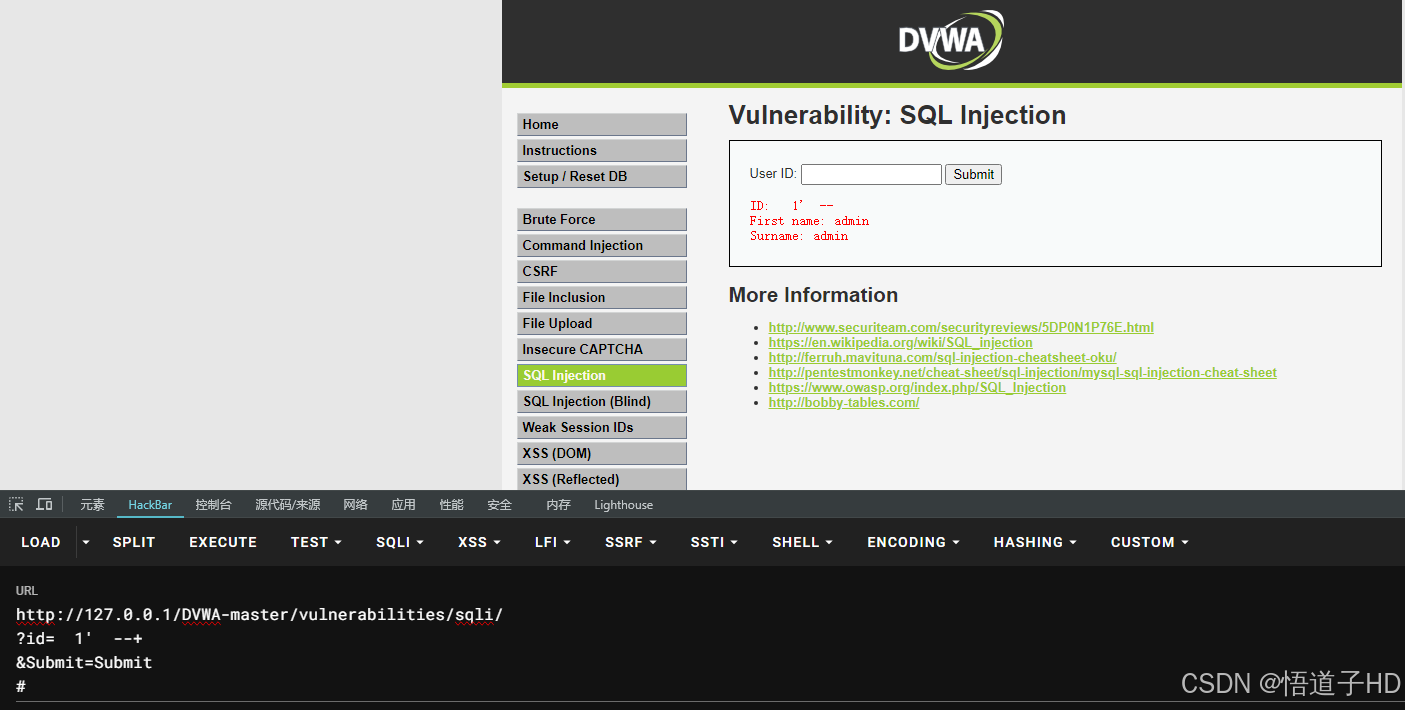Image resolution: width=1405 pixels, height=710 pixels.
Task: Open Brute Force vulnerability page
Action: click(602, 219)
